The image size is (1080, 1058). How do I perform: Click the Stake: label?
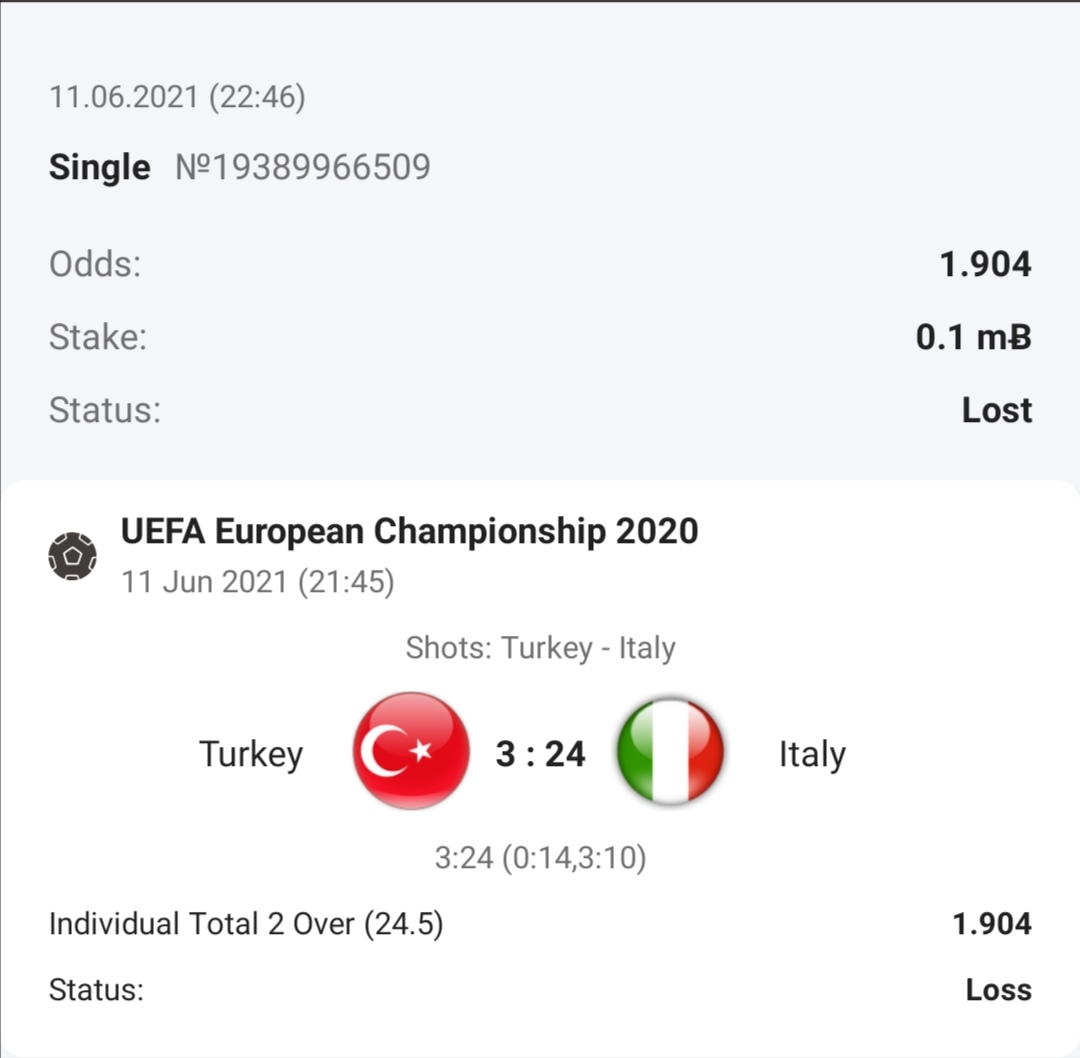point(98,337)
